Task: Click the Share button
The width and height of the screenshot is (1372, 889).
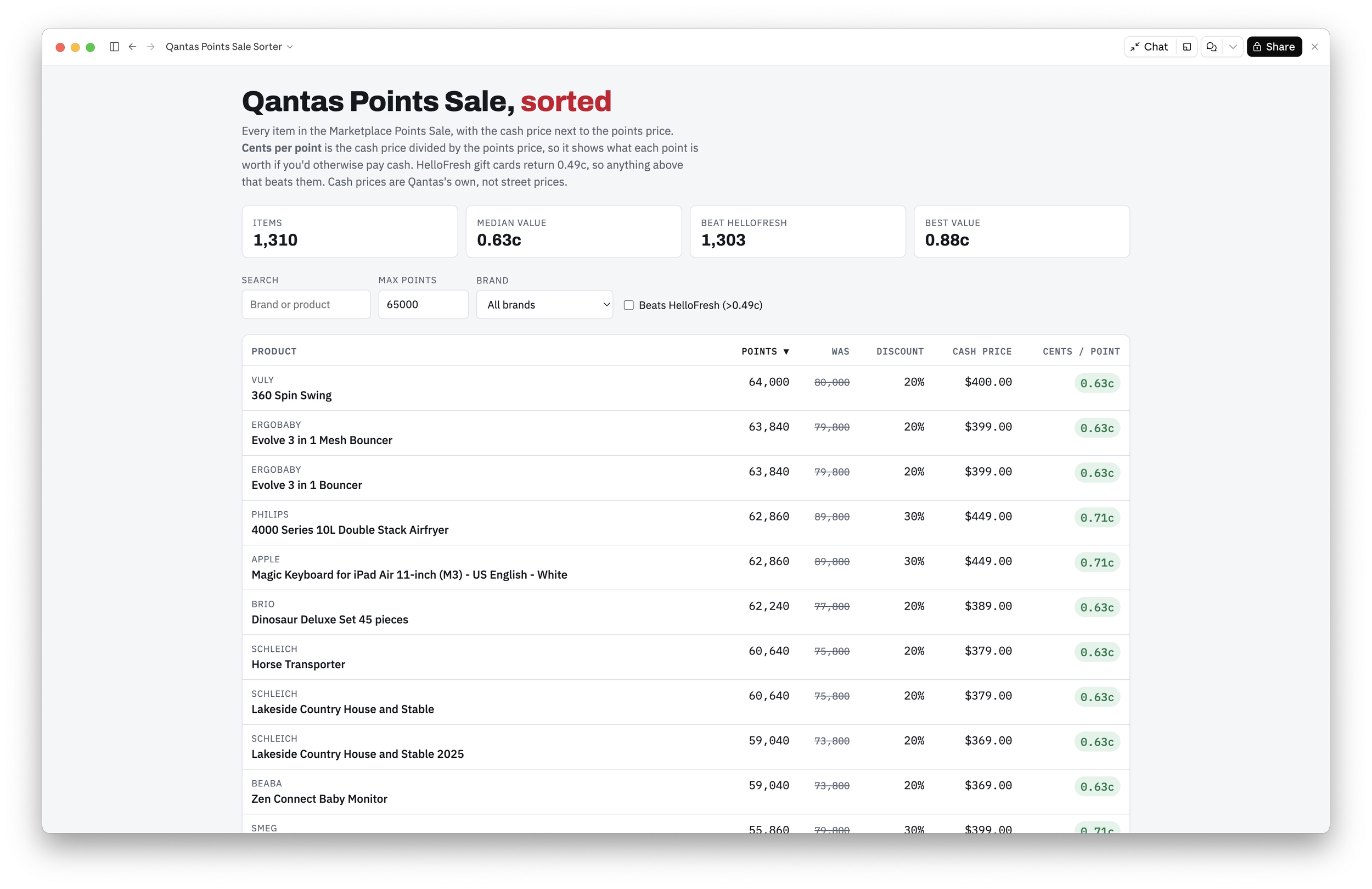Action: pos(1274,47)
